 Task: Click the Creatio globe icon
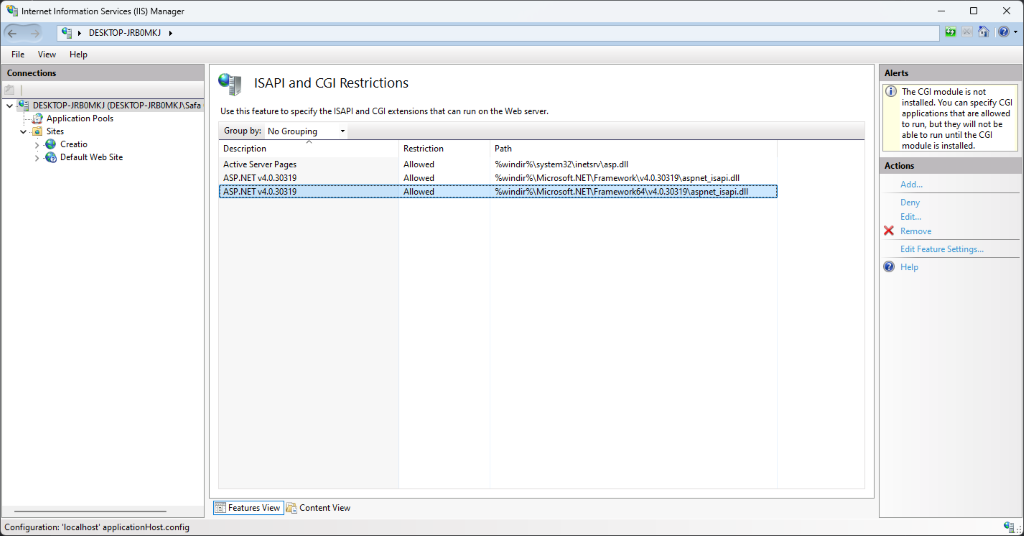(50, 144)
